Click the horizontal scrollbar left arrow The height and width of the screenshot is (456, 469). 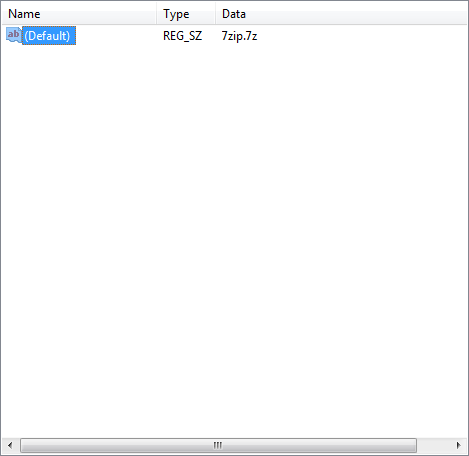pyautogui.click(x=10, y=445)
